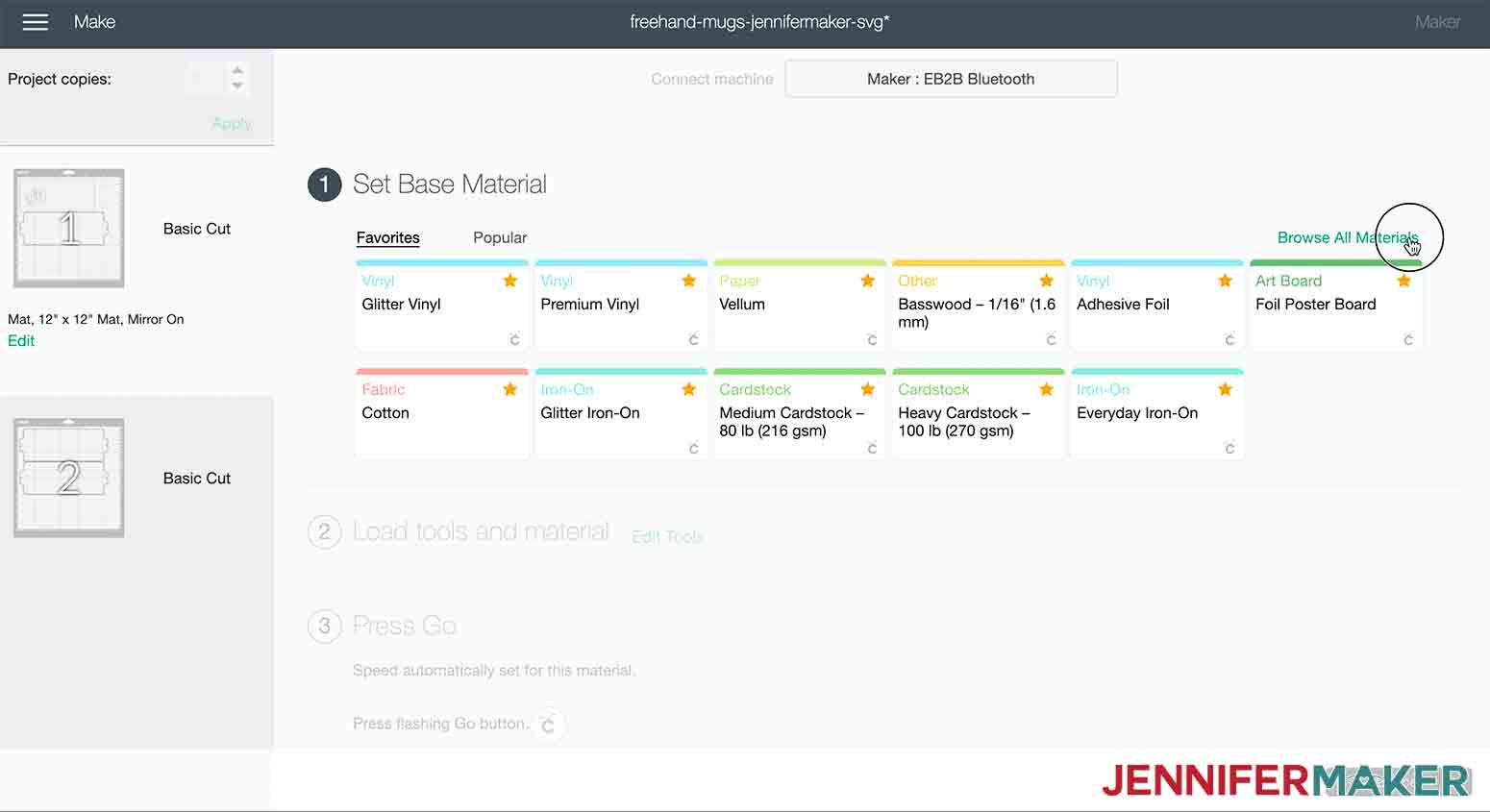Select Glitter Iron-On material

[620, 414]
